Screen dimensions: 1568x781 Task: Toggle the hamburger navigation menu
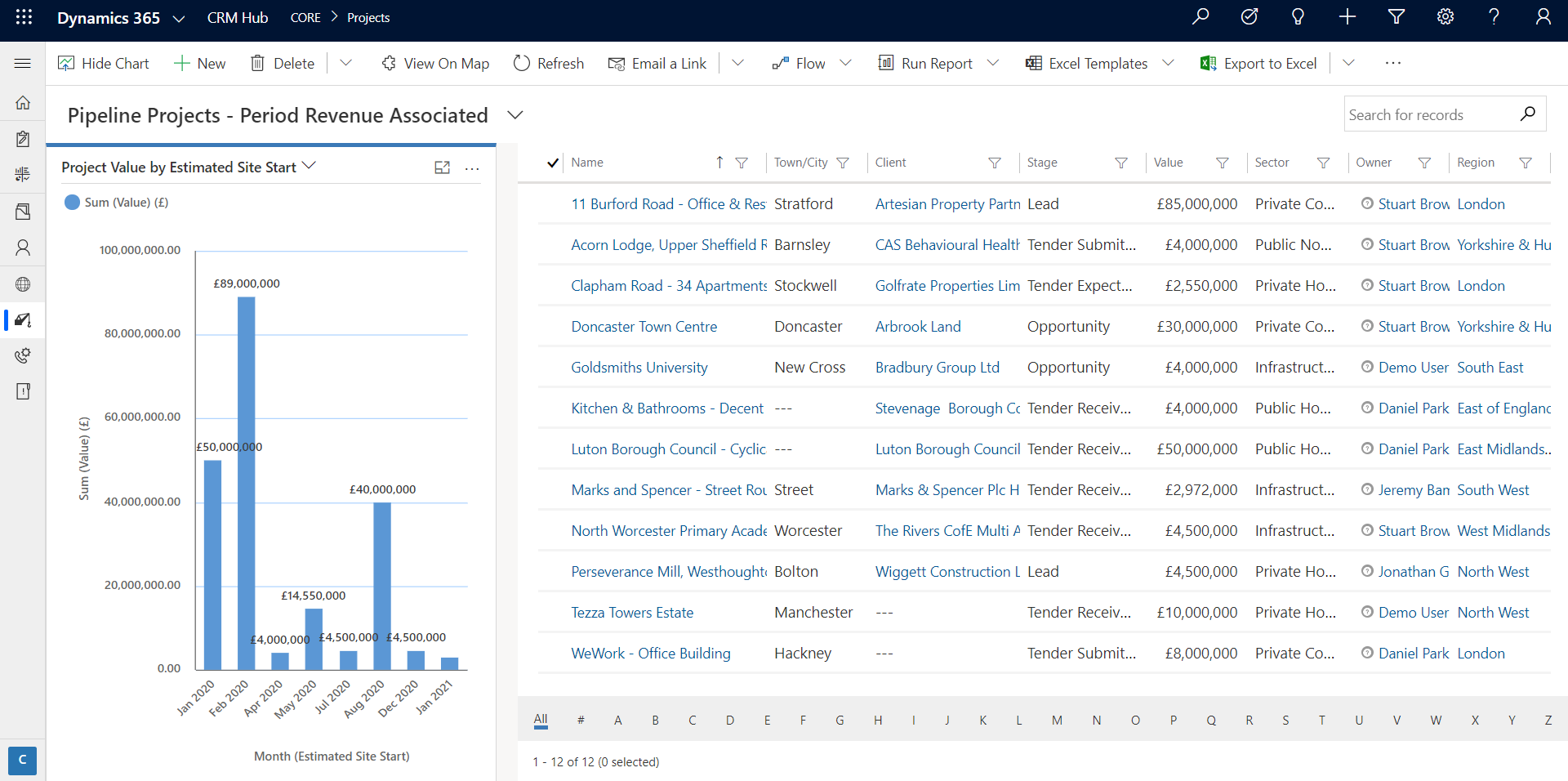[x=23, y=63]
